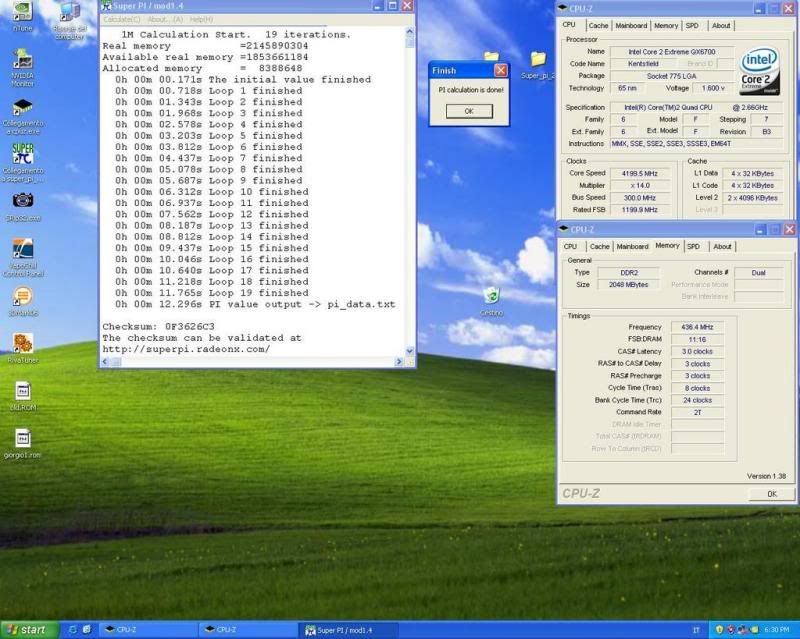
Task: Open About tab in CPU-Z Processor window
Action: point(721,26)
